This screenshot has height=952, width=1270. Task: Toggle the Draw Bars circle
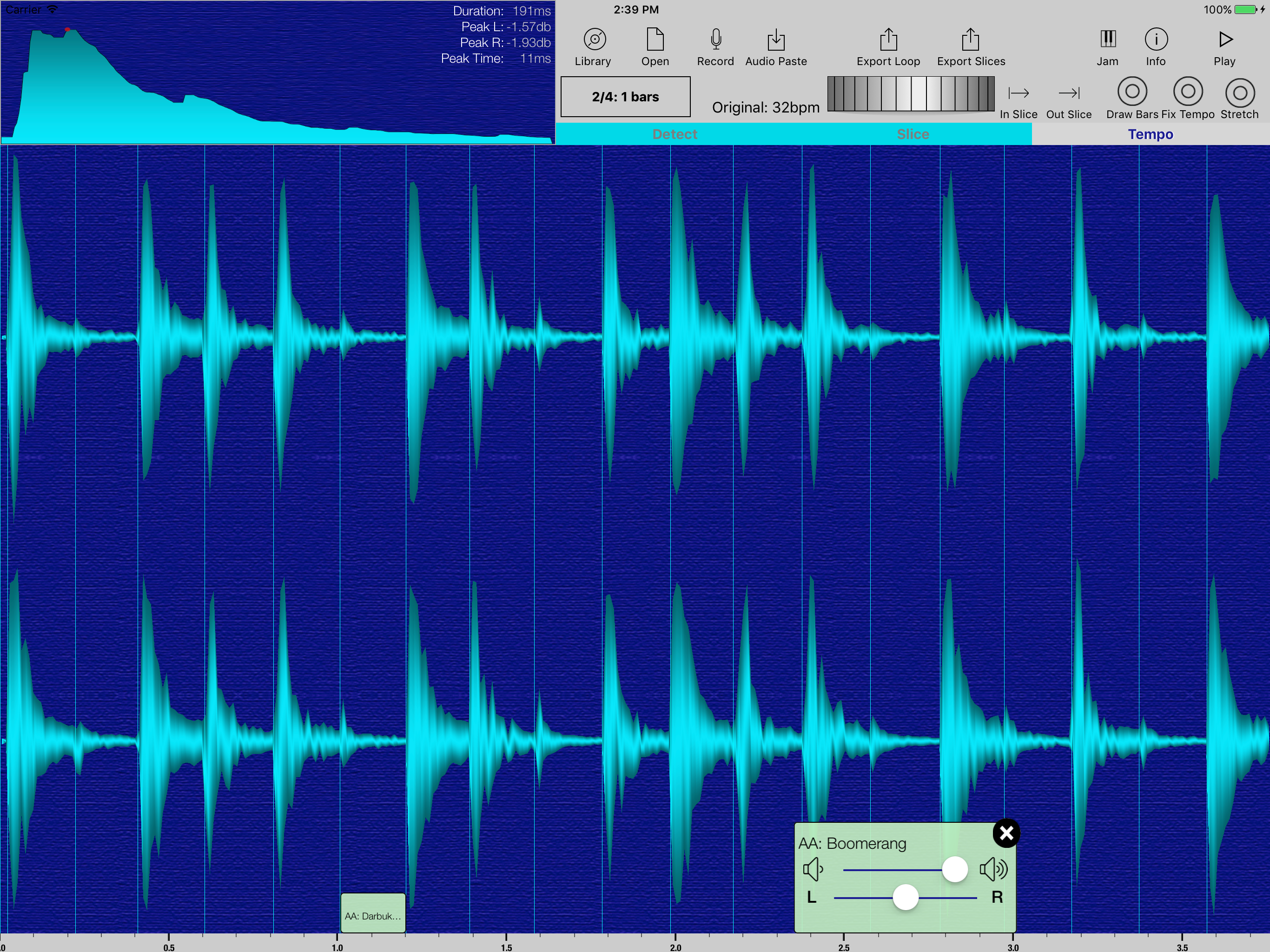click(1131, 92)
